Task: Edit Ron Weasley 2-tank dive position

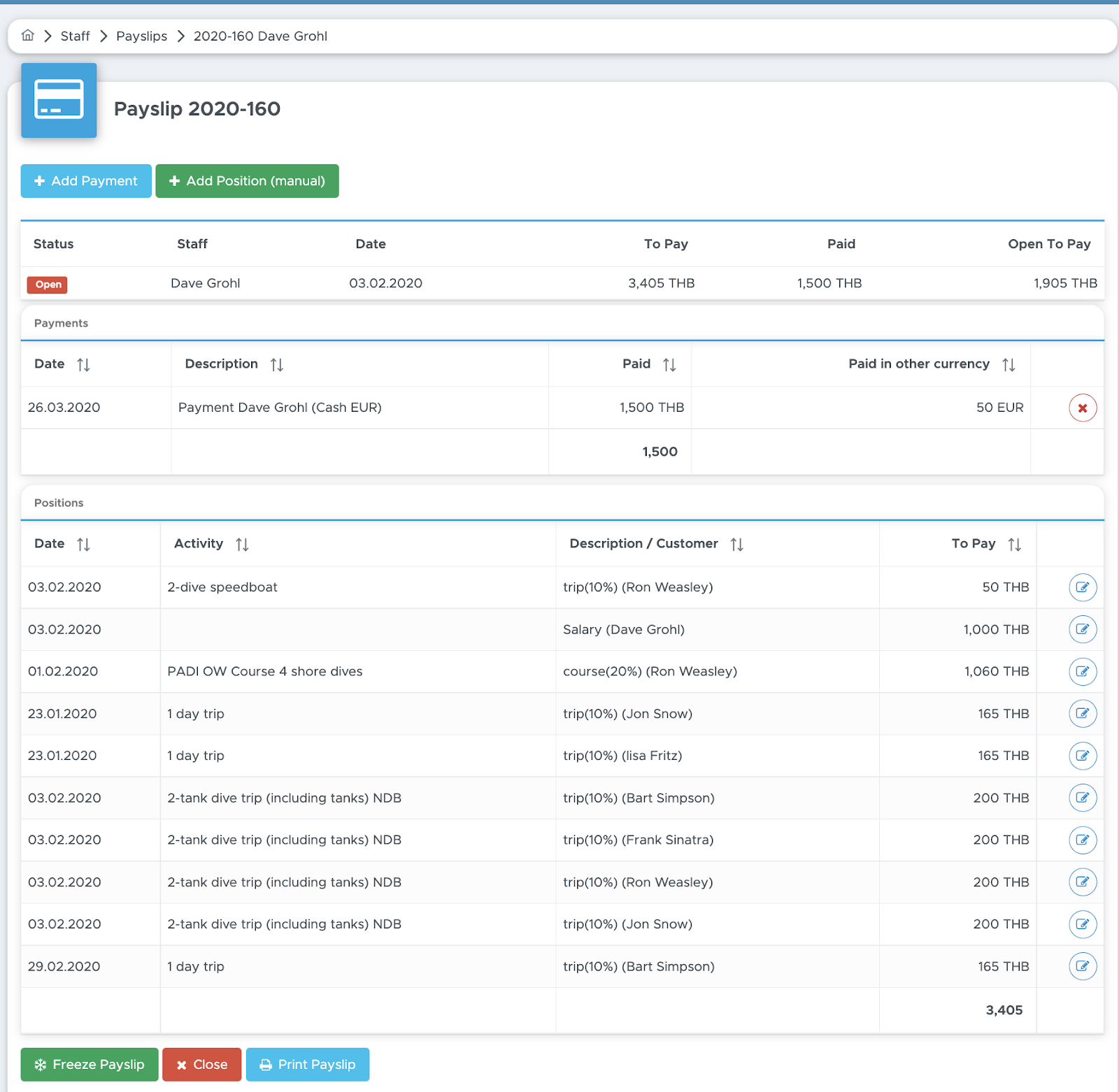Action: pos(1082,882)
